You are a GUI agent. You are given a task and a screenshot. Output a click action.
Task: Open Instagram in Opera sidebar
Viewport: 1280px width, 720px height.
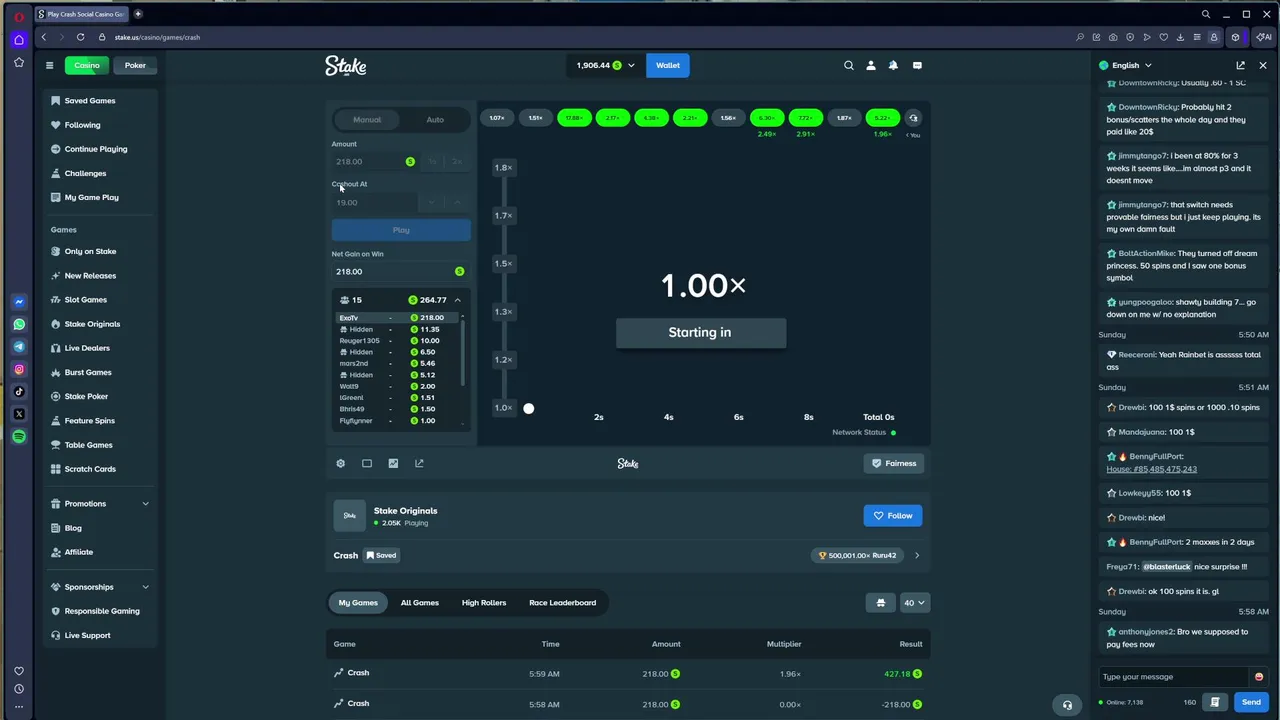tap(19, 369)
